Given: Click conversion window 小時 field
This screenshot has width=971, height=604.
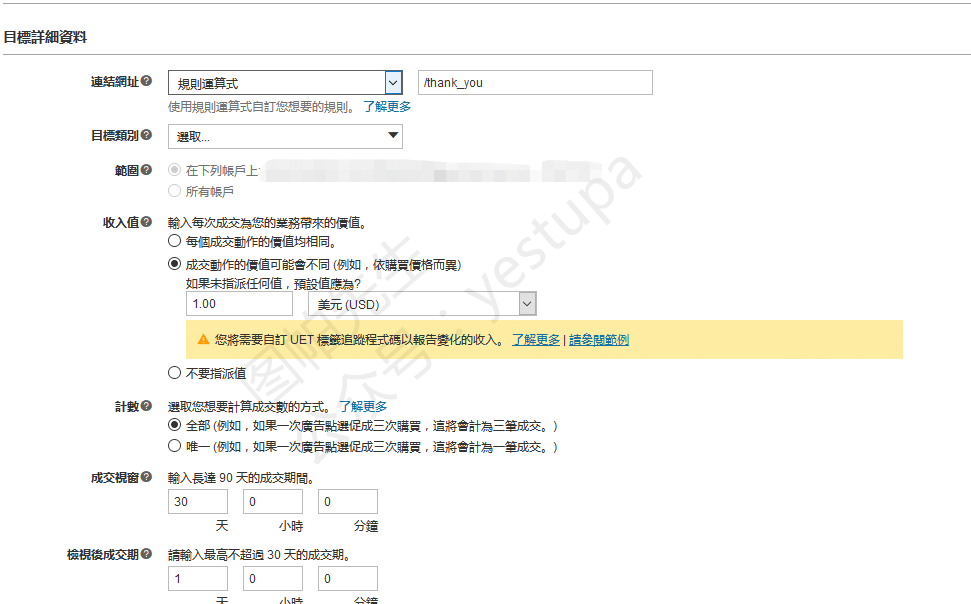Looking at the screenshot, I should coord(273,501).
